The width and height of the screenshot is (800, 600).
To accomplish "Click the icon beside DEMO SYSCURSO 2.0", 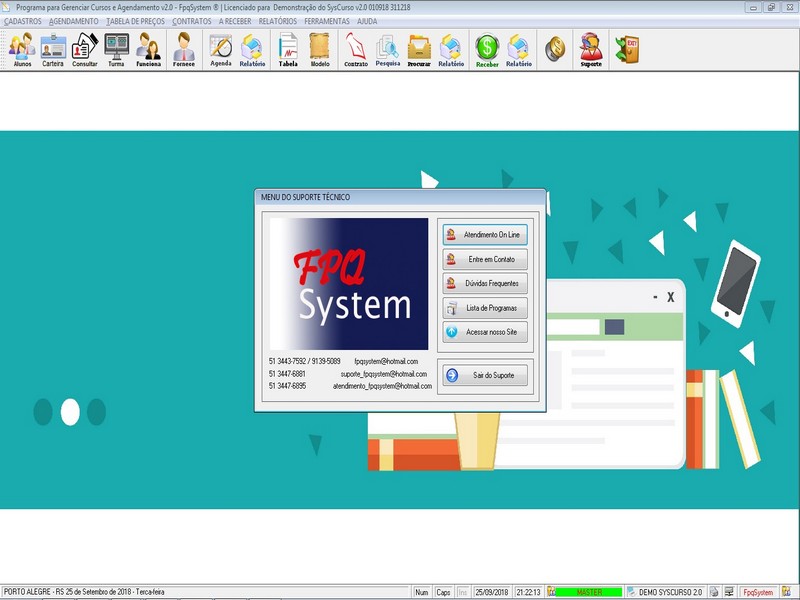I will [x=632, y=592].
